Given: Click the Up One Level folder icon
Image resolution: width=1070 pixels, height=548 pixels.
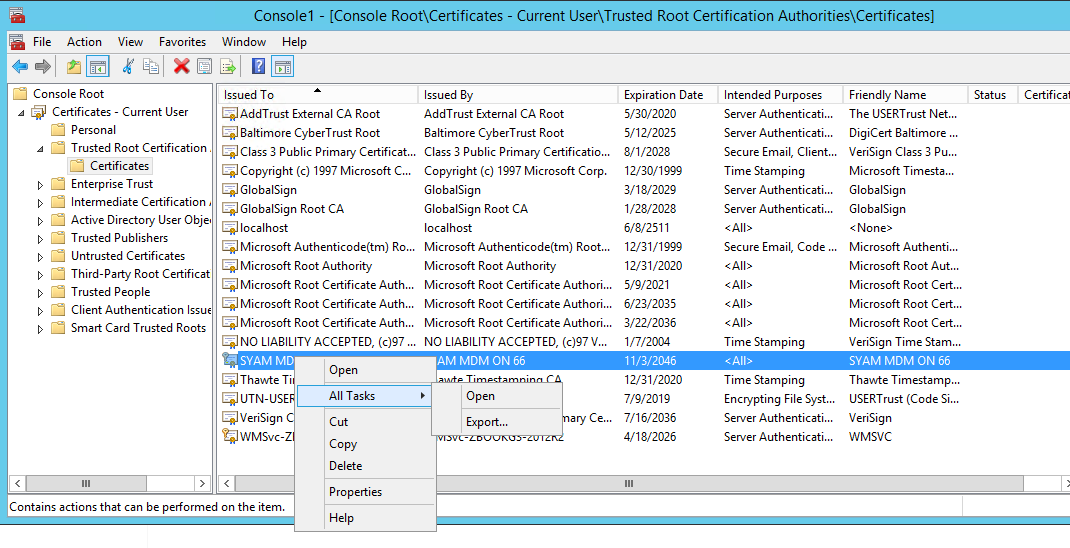Looking at the screenshot, I should point(74,67).
